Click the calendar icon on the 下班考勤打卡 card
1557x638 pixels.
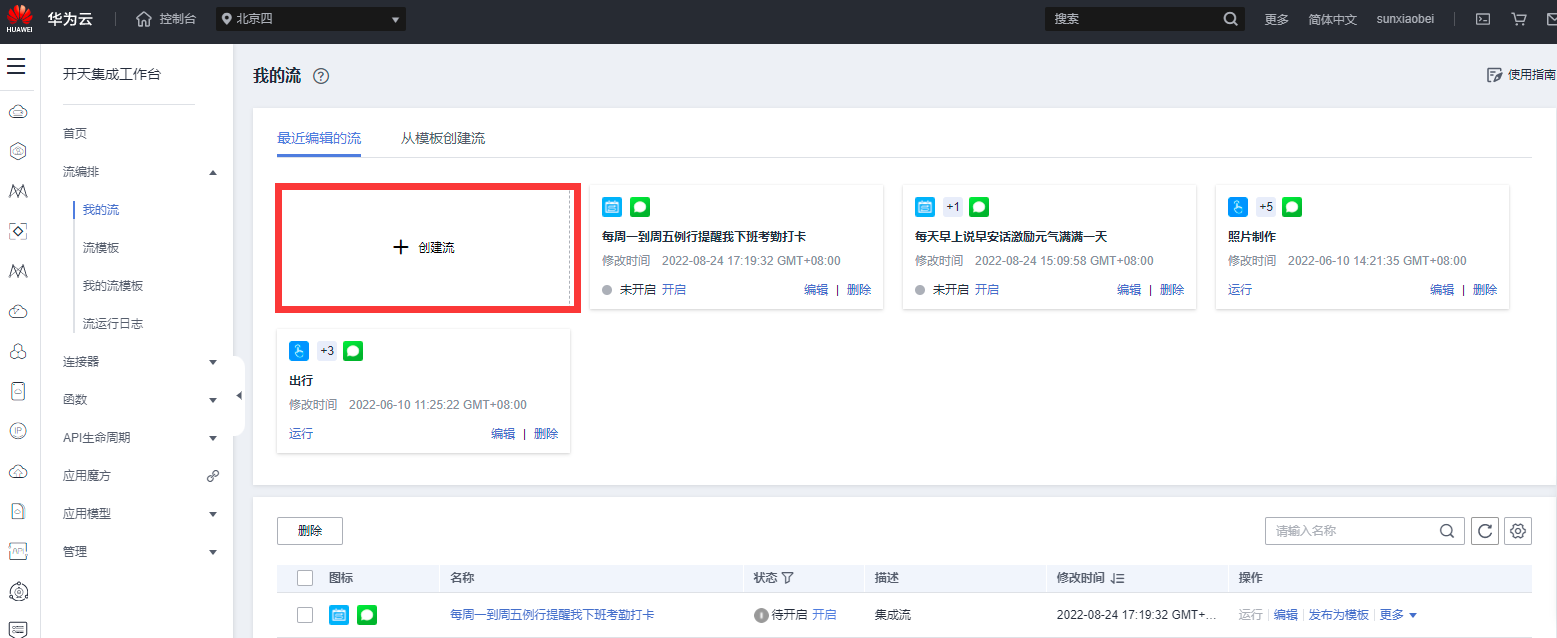click(612, 207)
